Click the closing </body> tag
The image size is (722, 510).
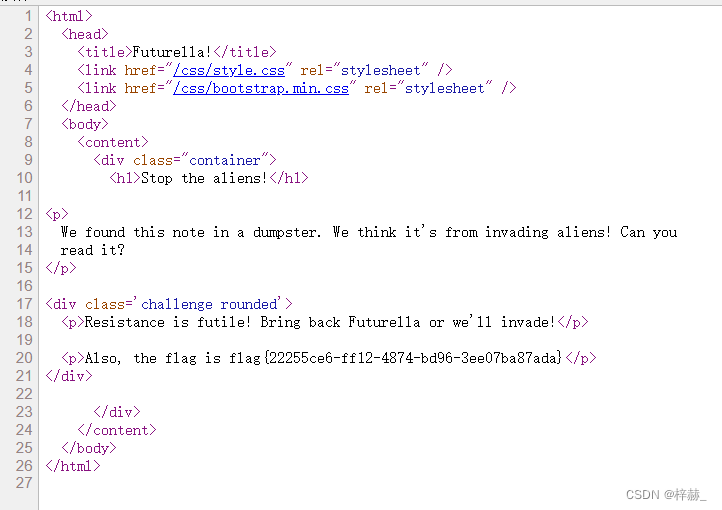[x=89, y=448]
